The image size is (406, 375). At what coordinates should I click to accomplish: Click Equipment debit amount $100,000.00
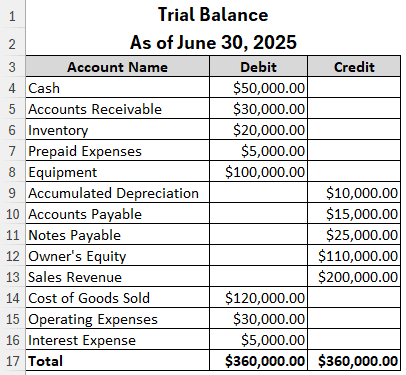[258, 172]
